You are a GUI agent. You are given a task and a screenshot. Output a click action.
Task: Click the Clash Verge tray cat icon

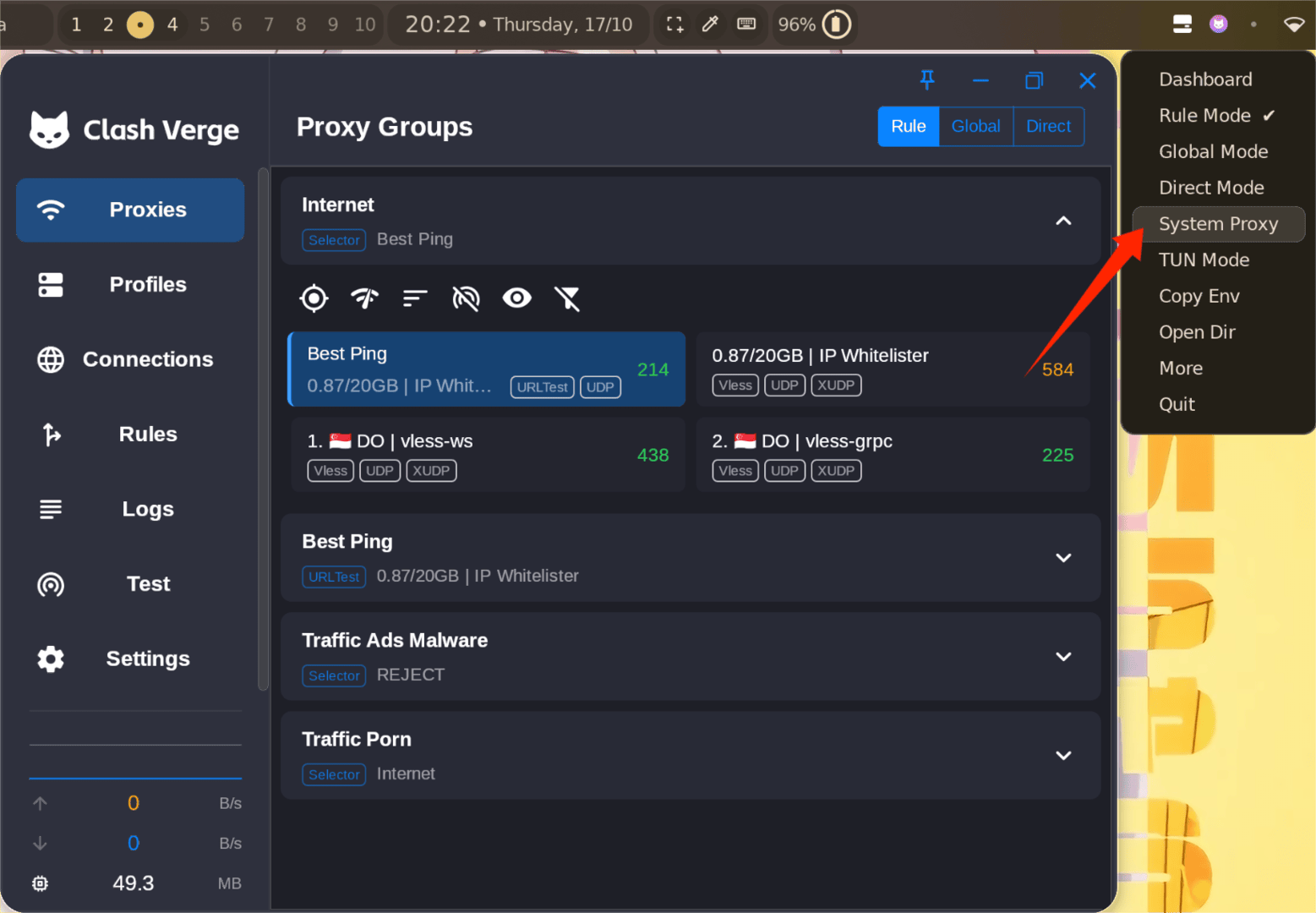coord(1218,24)
